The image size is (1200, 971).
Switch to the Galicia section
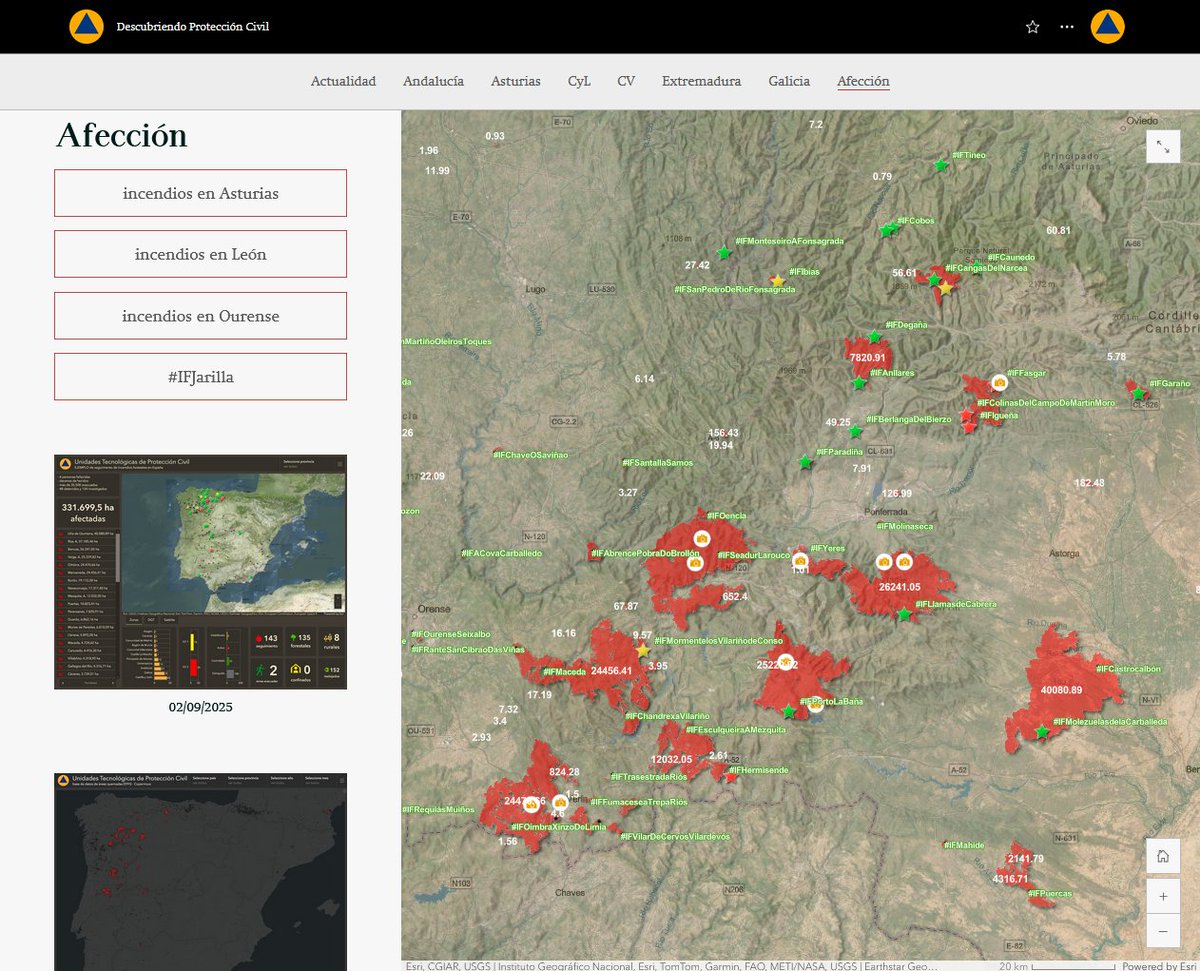(x=789, y=81)
